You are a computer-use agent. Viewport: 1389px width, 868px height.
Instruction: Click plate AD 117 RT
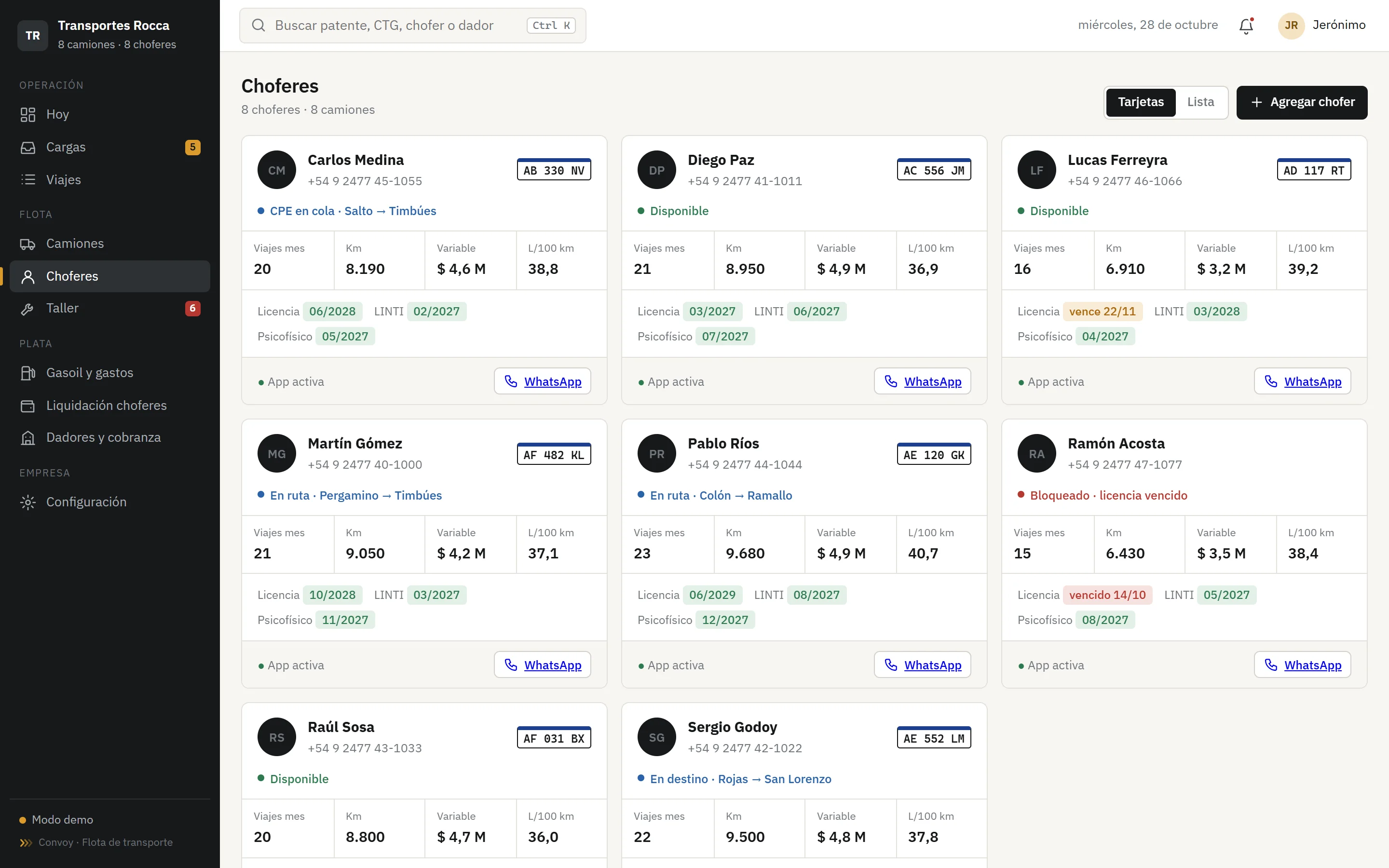click(1313, 170)
